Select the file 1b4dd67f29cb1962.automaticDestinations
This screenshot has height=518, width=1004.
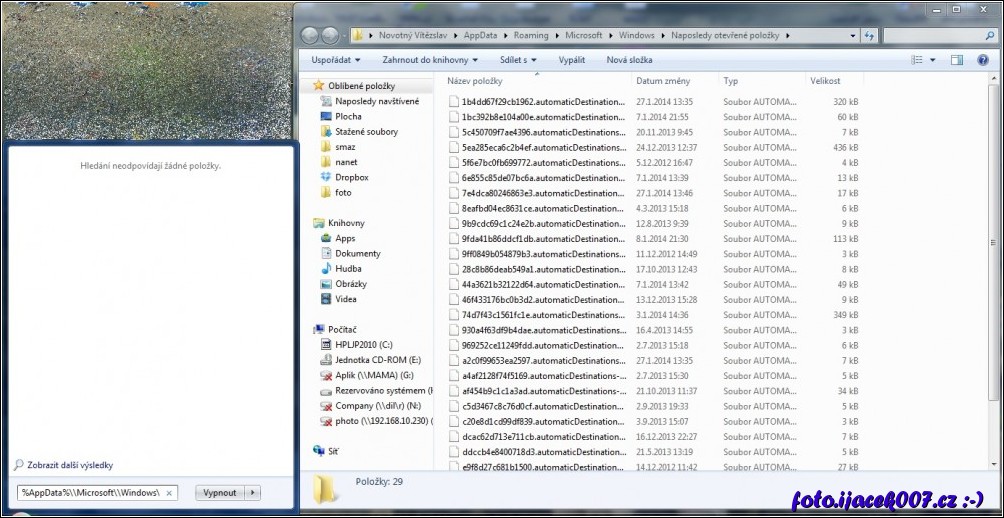coord(541,102)
